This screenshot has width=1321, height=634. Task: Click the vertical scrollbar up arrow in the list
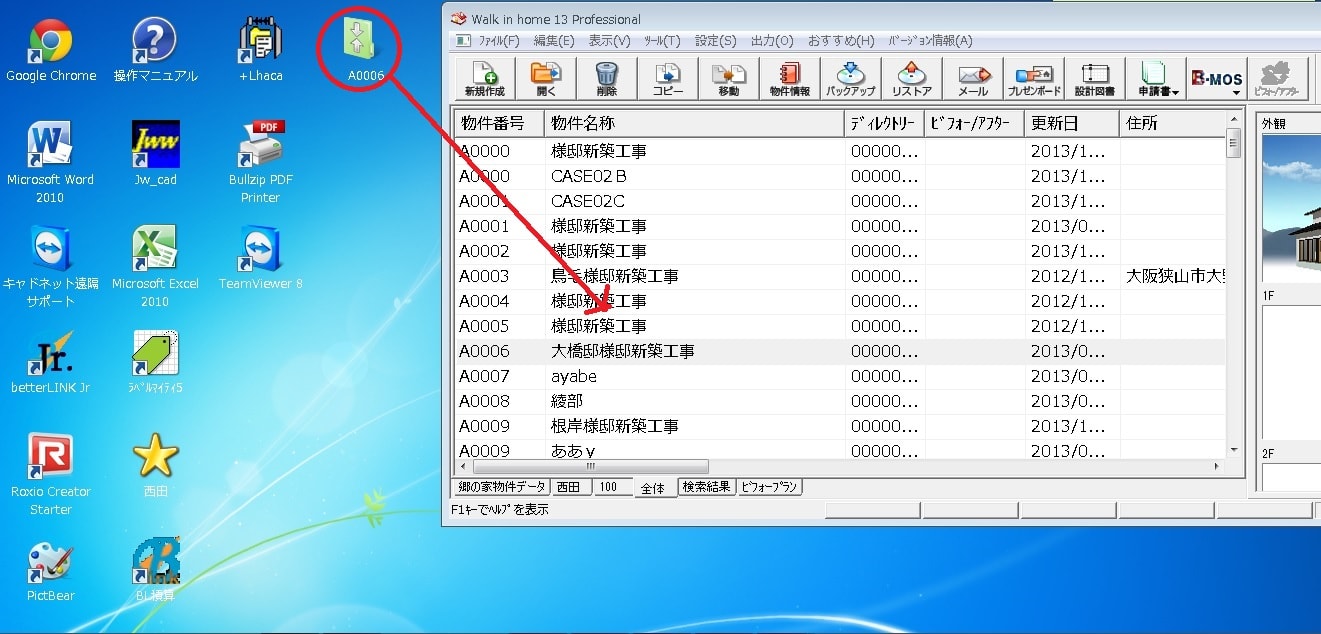(1234, 117)
